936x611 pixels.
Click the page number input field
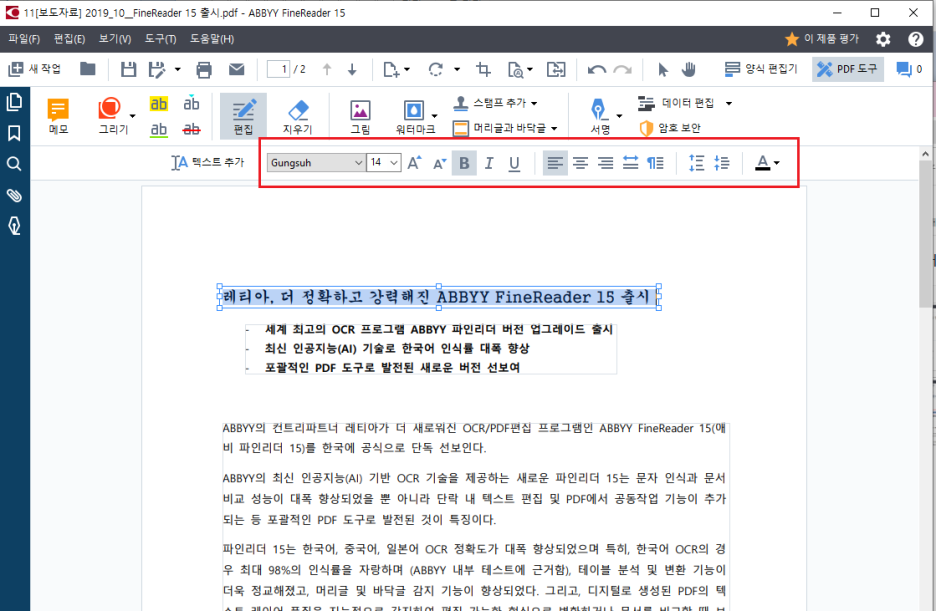pyautogui.click(x=278, y=69)
